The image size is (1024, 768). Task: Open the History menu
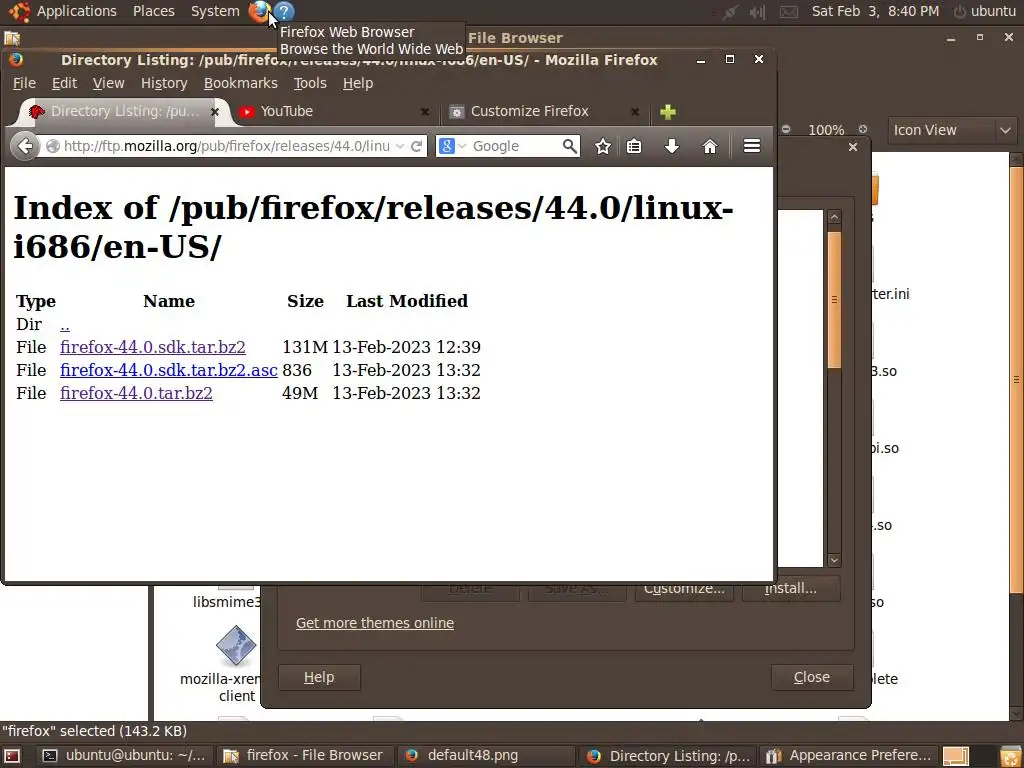[x=164, y=84]
